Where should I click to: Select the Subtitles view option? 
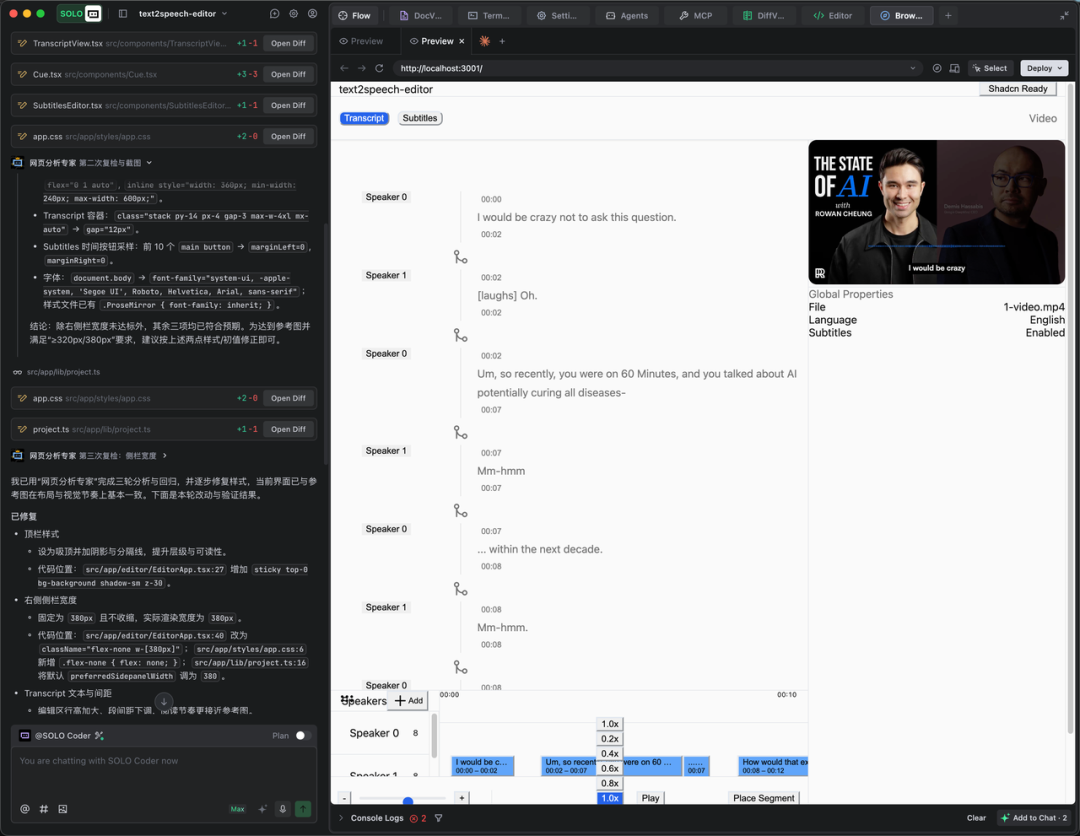coord(420,118)
